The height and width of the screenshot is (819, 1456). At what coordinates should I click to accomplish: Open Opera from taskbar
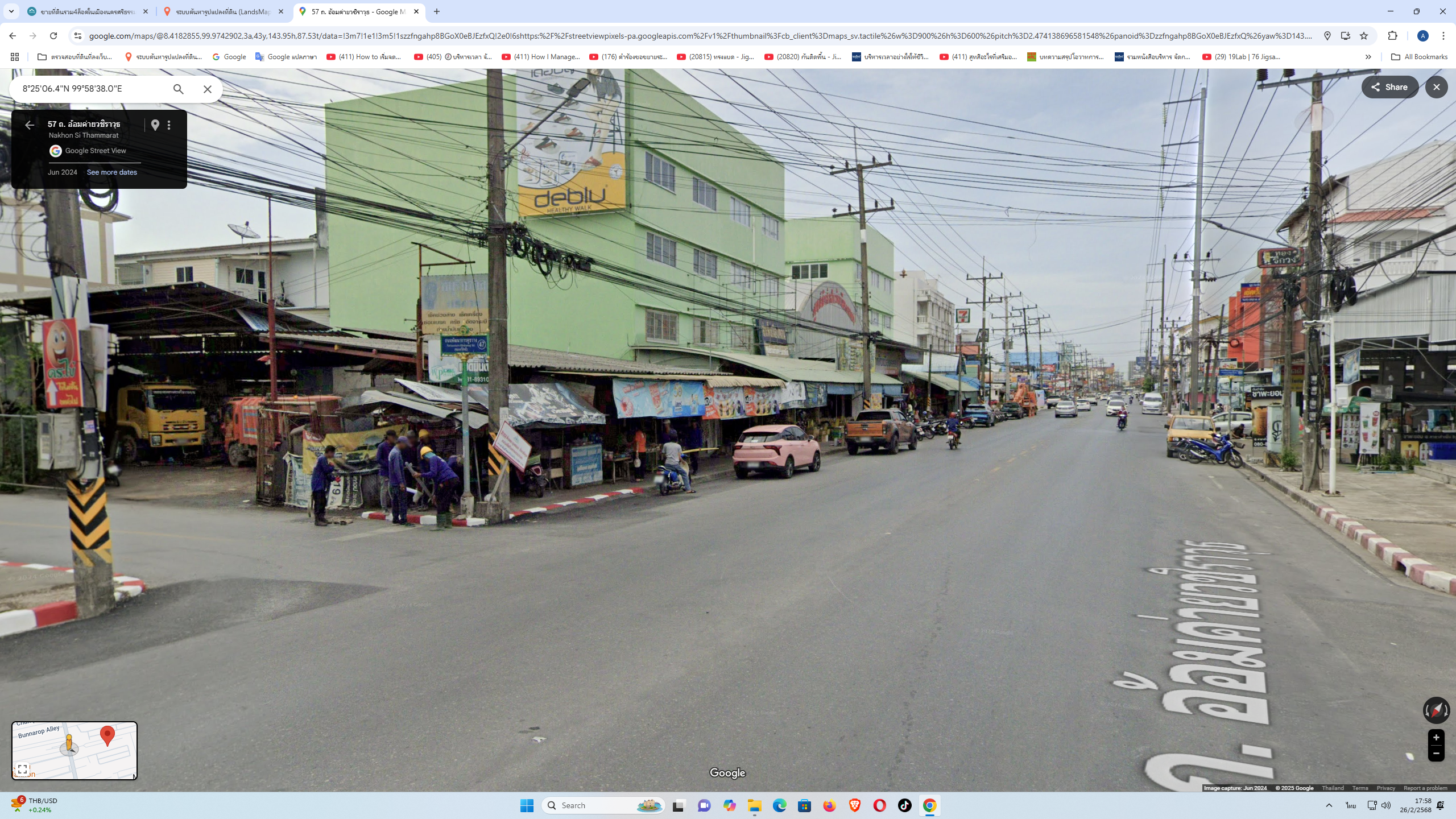[x=879, y=805]
